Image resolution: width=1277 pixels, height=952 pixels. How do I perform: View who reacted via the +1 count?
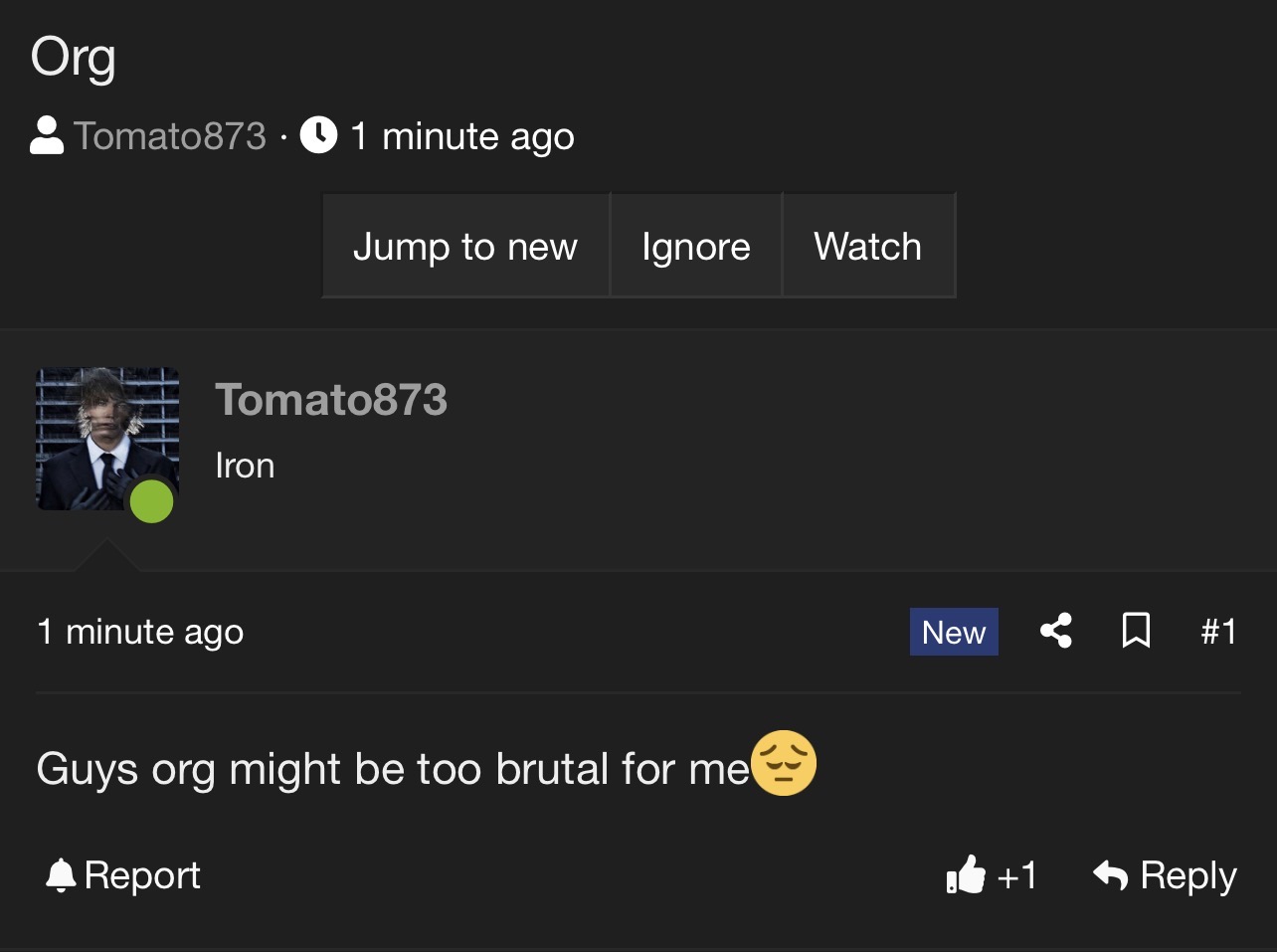pos(1016,875)
